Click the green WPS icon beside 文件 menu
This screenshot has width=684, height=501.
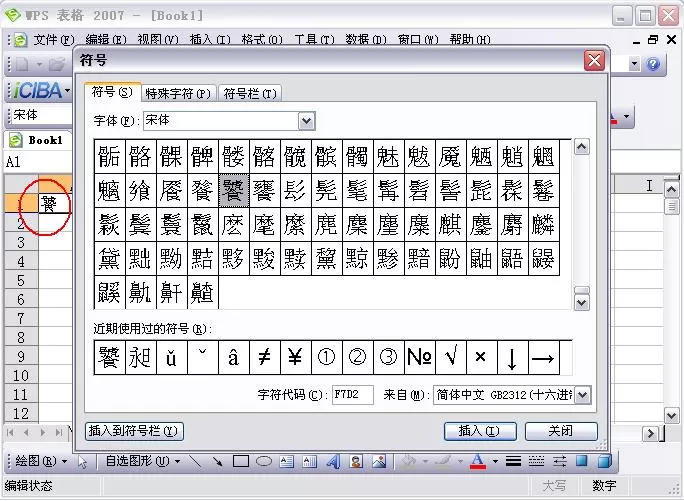coord(20,40)
